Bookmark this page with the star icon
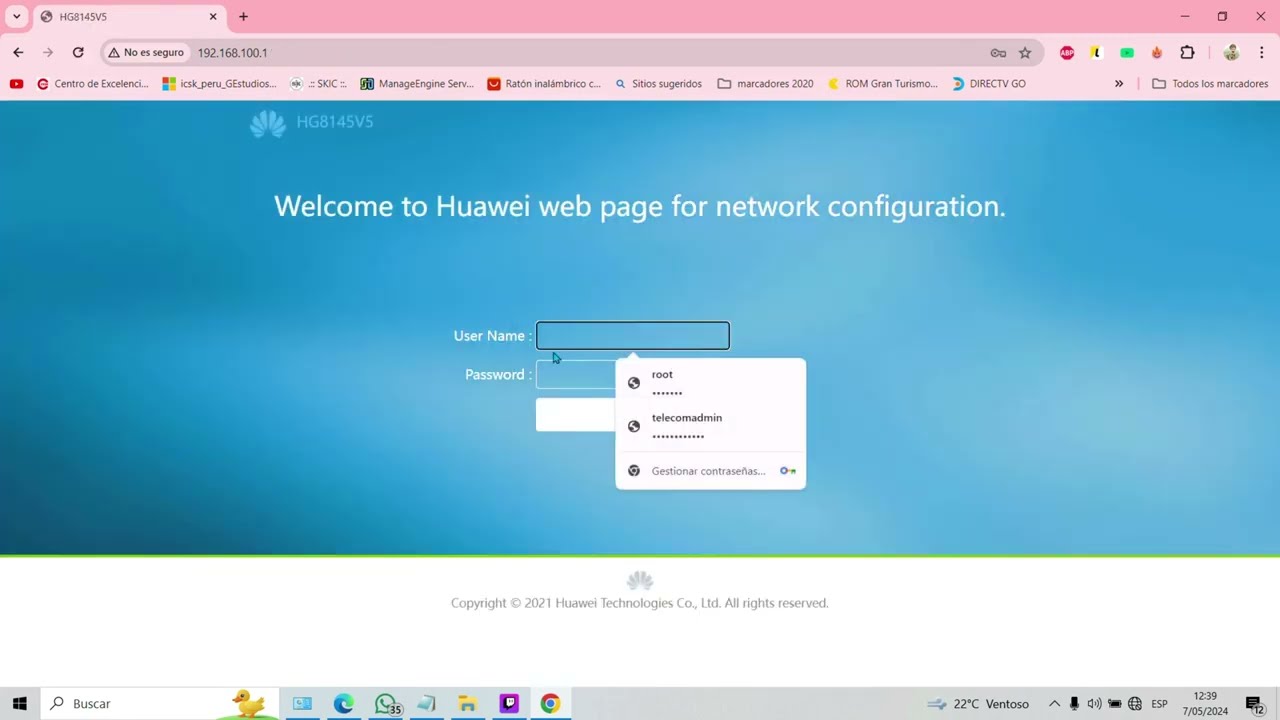The image size is (1280, 720). coord(1025,53)
